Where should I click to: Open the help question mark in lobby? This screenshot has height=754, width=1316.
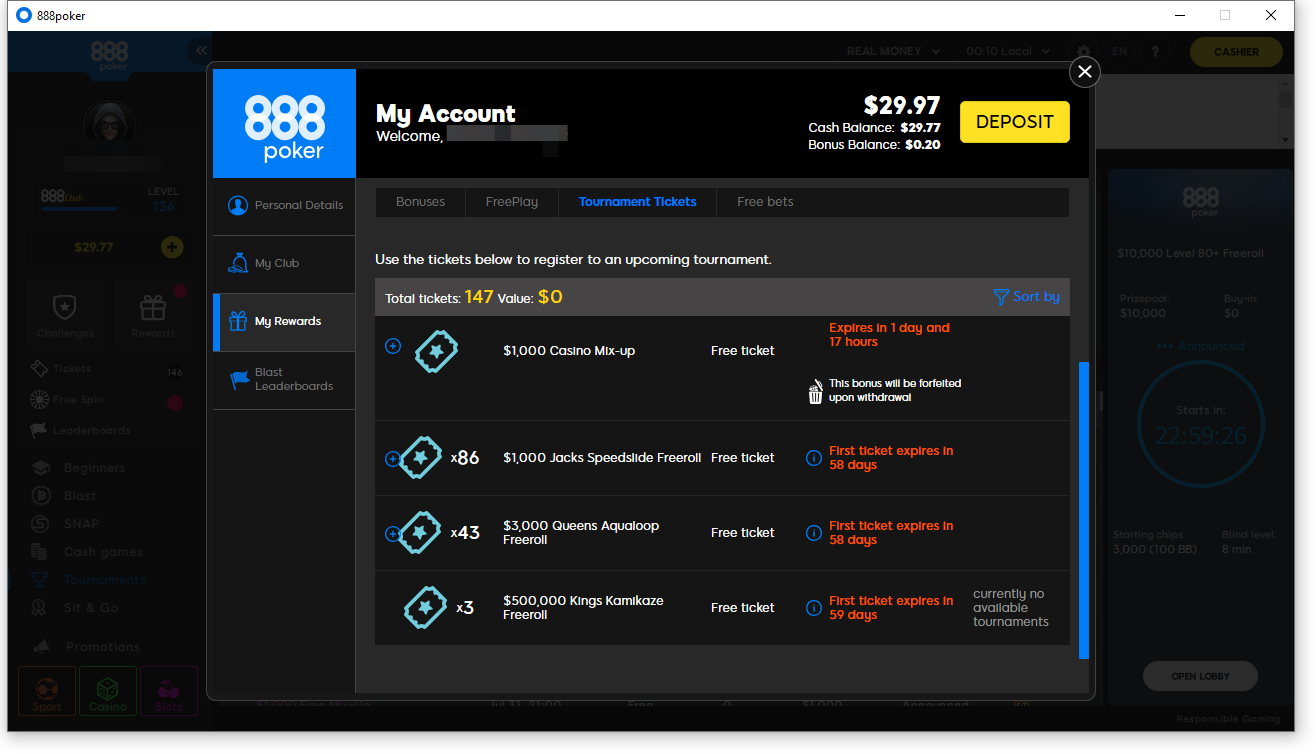coord(1155,51)
